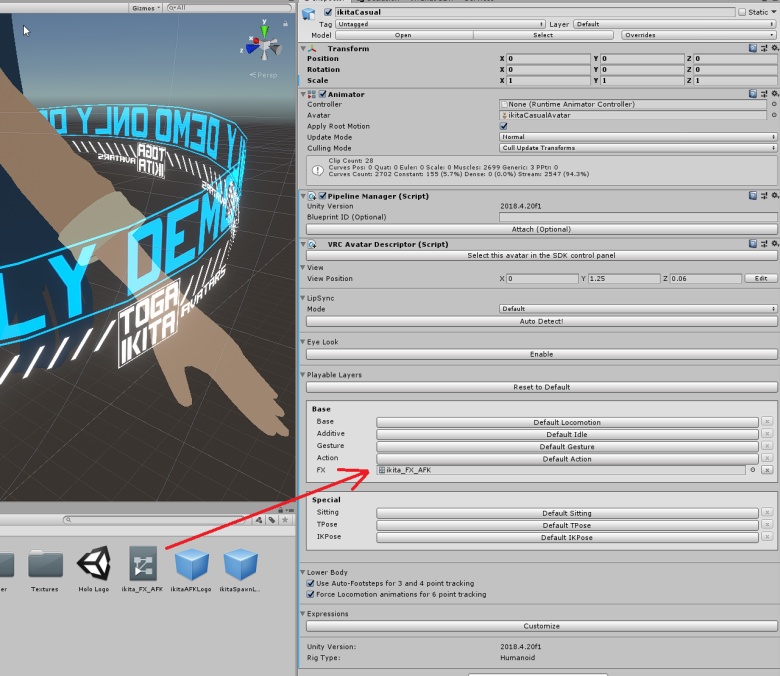Open Transform preset icon

point(764,48)
